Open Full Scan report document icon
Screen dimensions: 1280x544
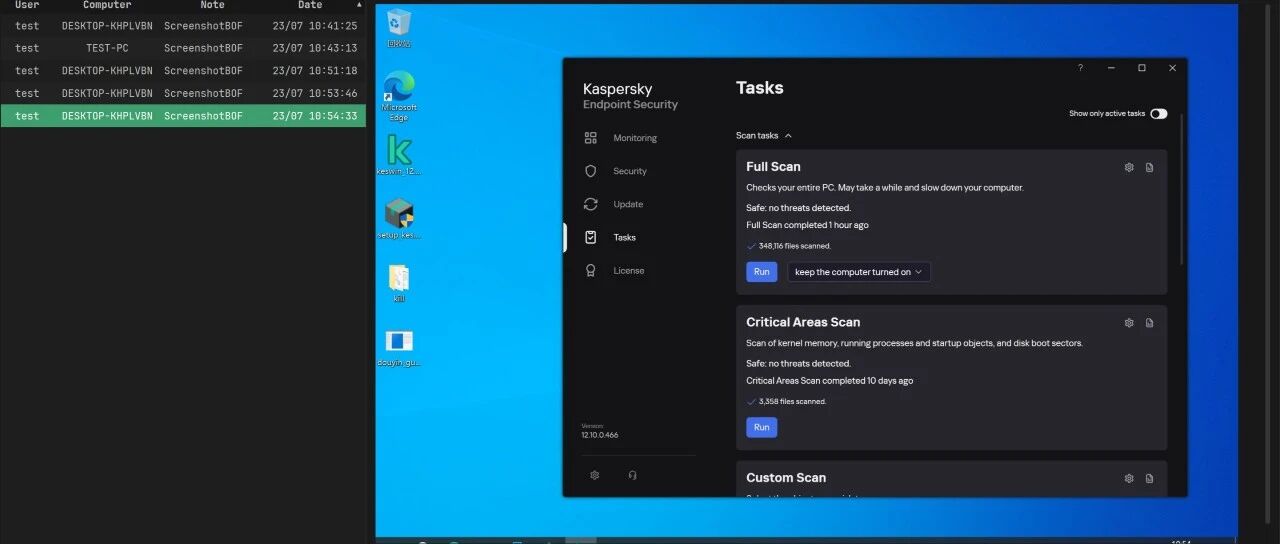(1149, 167)
